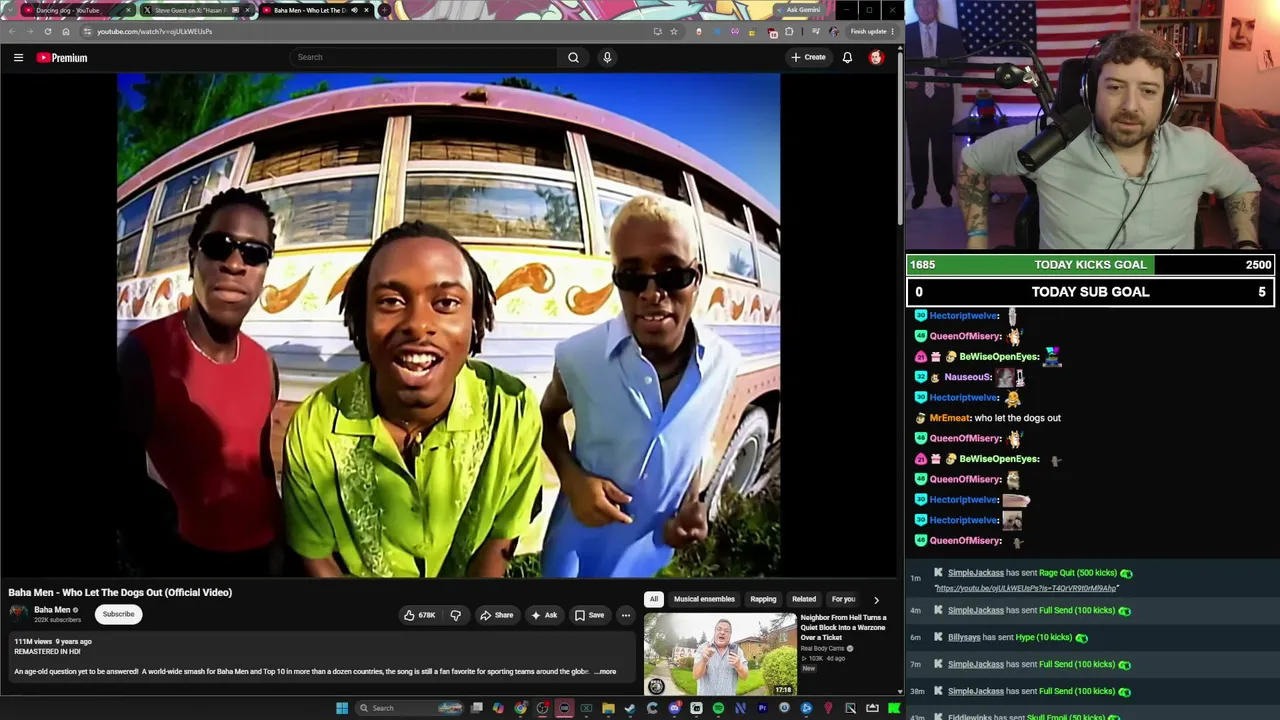The height and width of the screenshot is (720, 1280).
Task: Click the YouTube search input field
Action: click(425, 57)
